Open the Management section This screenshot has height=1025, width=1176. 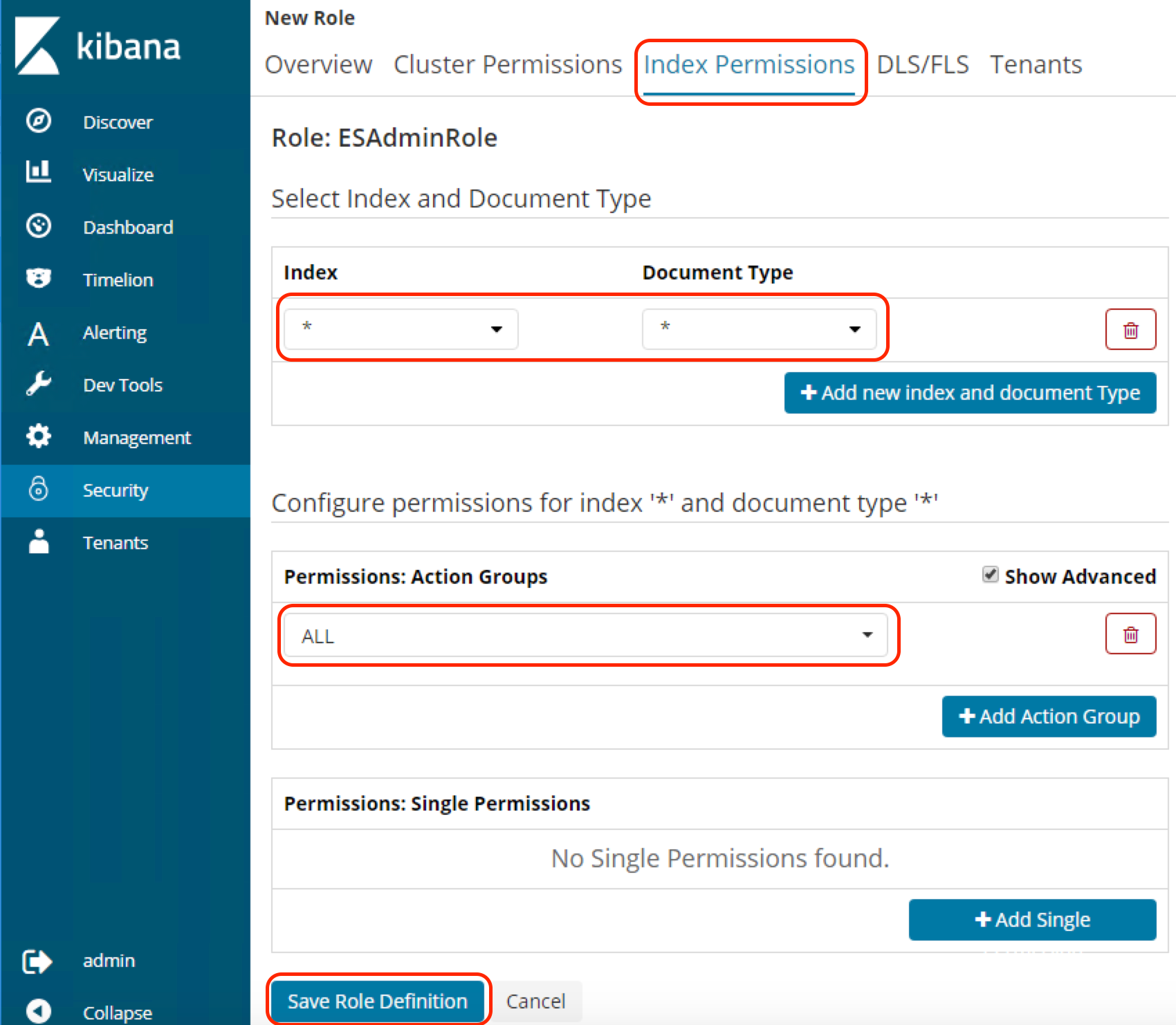pos(137,437)
